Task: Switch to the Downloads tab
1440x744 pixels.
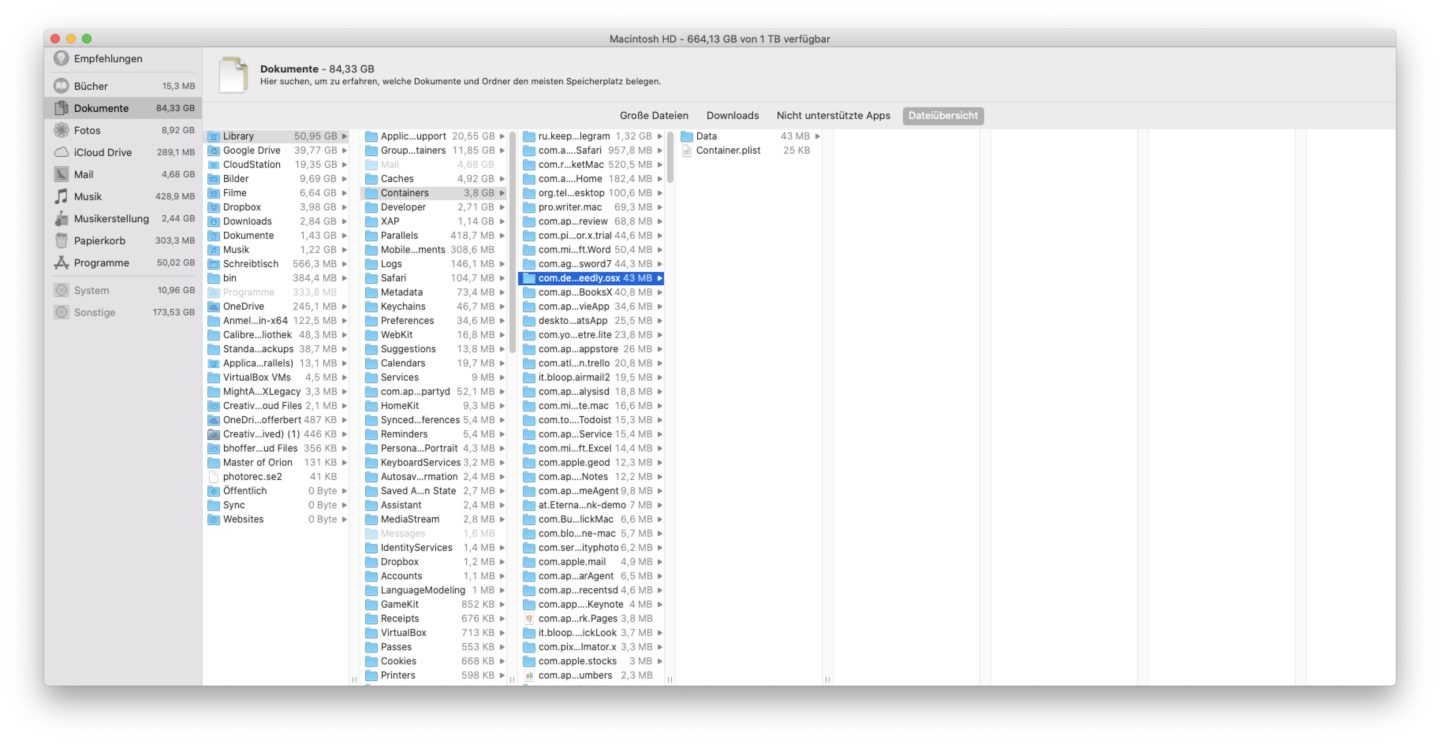Action: click(732, 116)
